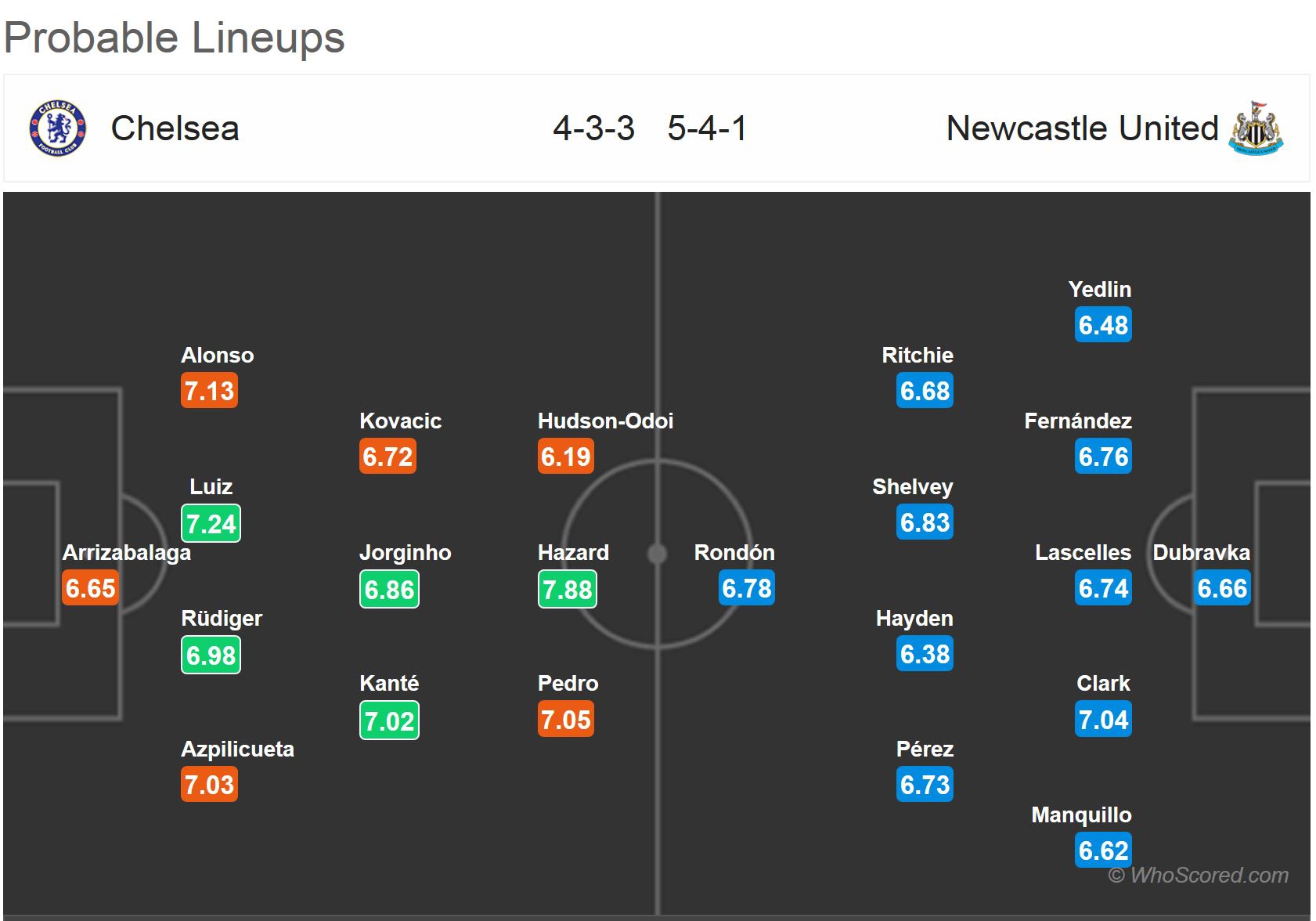Image resolution: width=1316 pixels, height=921 pixels.
Task: Select Kanté's 7.02 rating badge
Action: pyautogui.click(x=389, y=721)
